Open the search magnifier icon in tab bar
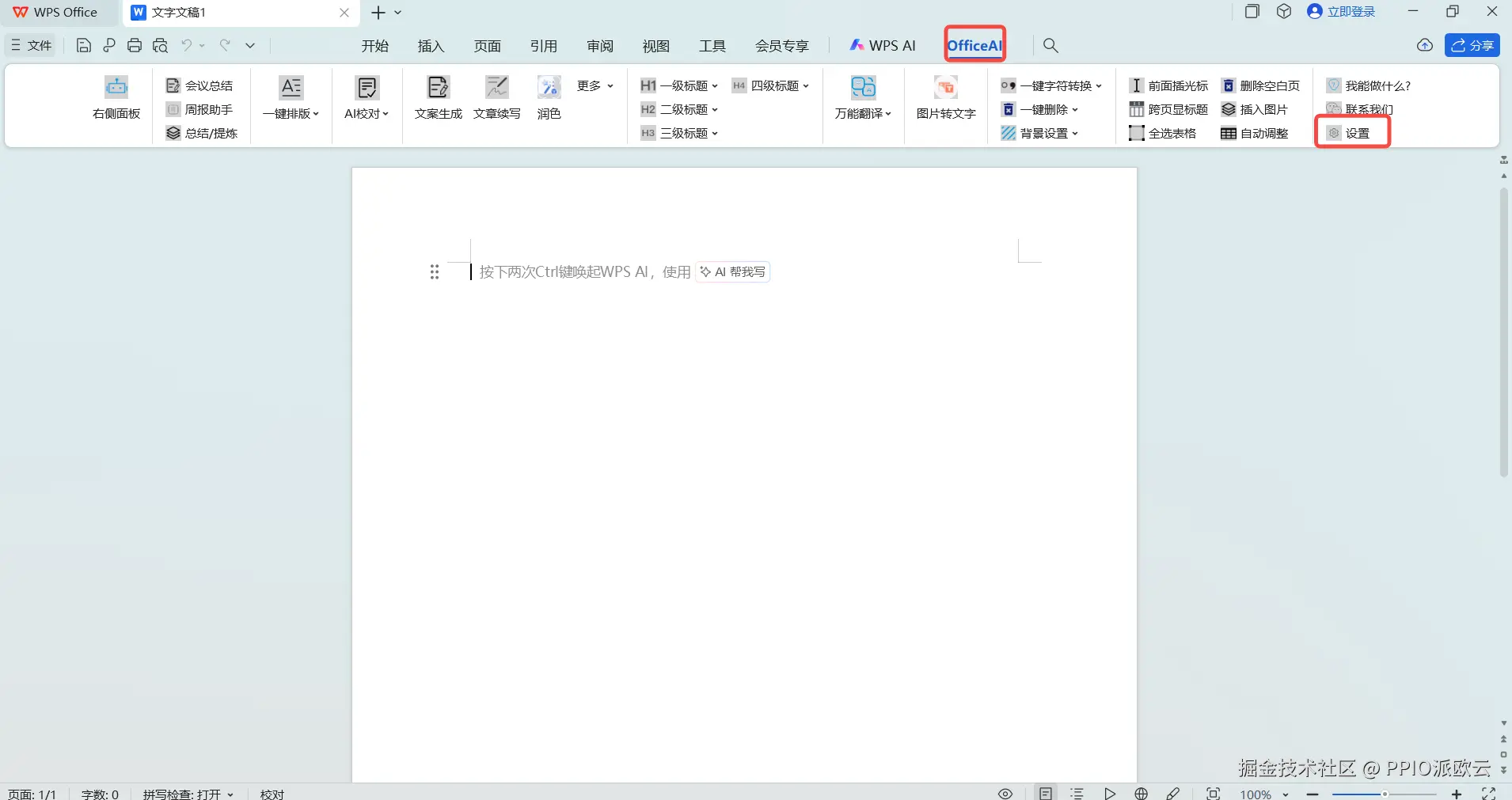 click(x=1050, y=45)
